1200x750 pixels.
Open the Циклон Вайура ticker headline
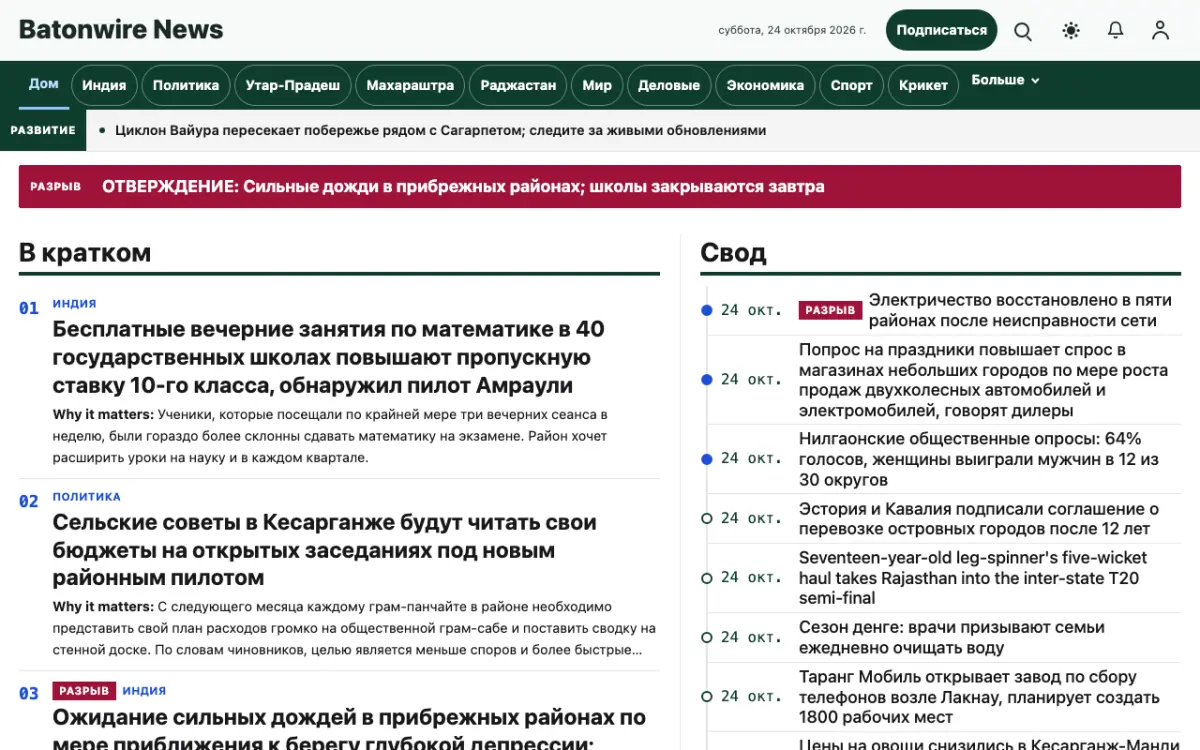[440, 130]
